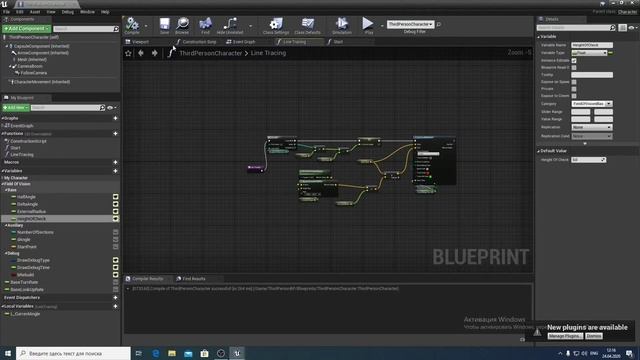Add a new macro with Macros plus icon
Screen dimensions: 640x360
click(x=115, y=162)
